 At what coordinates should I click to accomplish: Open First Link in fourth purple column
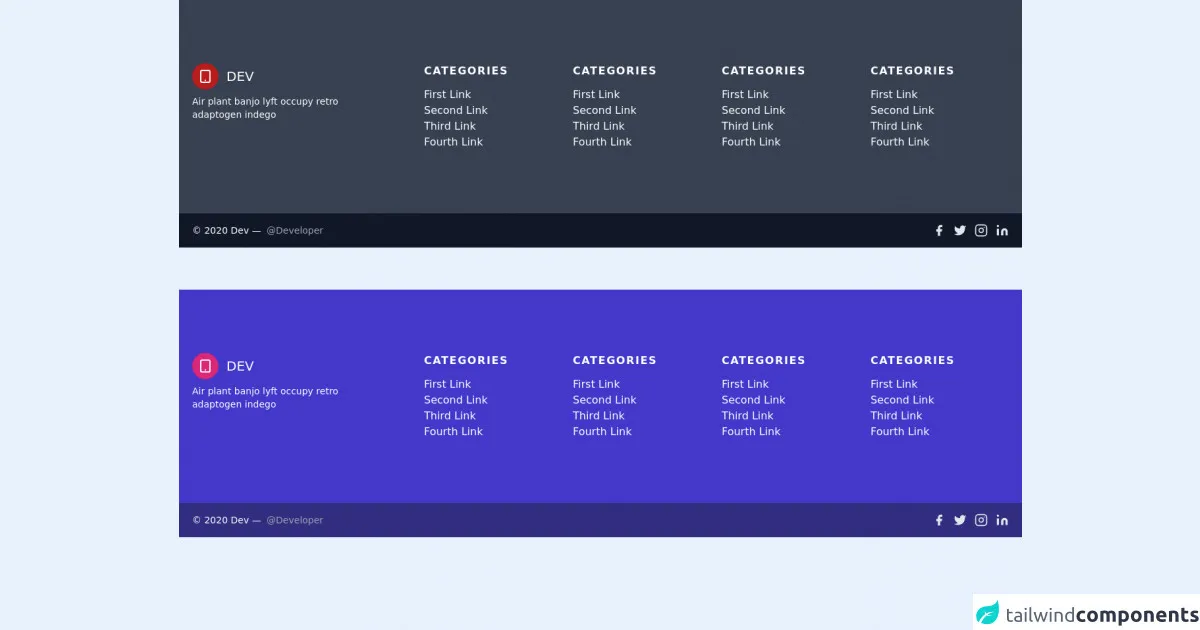[x=893, y=384]
